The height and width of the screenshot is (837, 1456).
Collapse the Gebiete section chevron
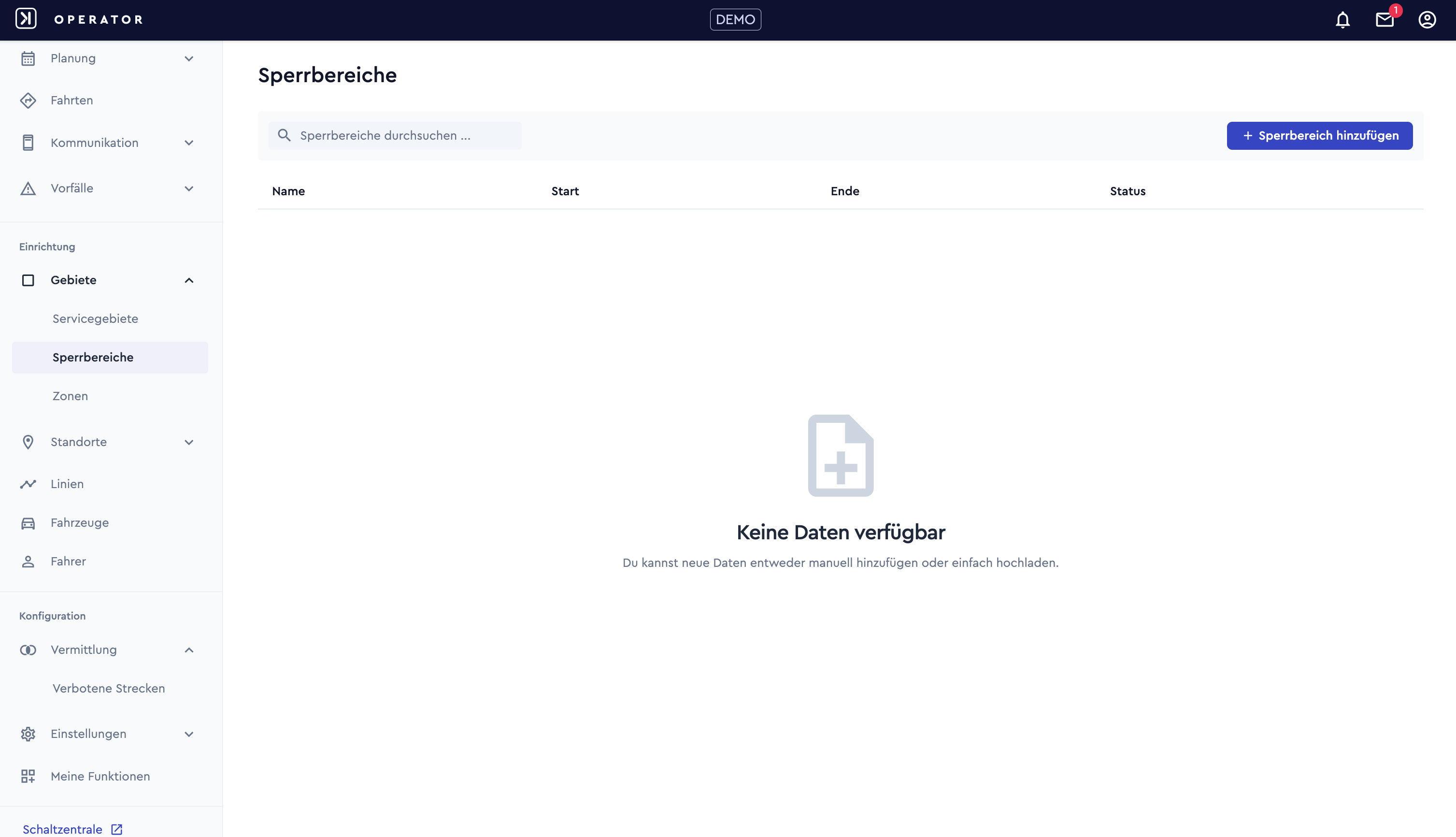[189, 280]
